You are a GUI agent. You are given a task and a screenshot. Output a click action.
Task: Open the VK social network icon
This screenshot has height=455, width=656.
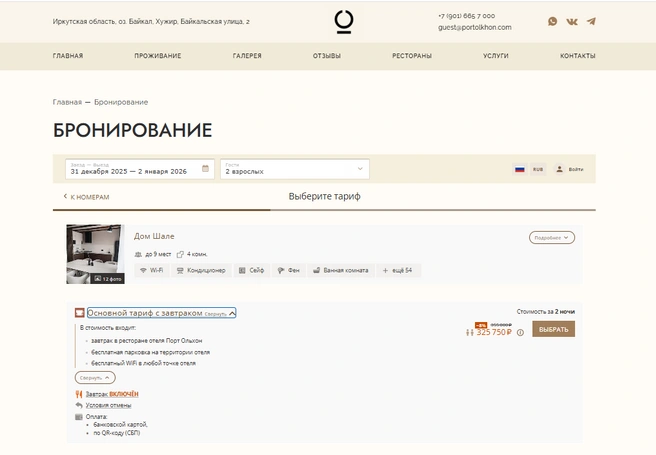pos(571,21)
